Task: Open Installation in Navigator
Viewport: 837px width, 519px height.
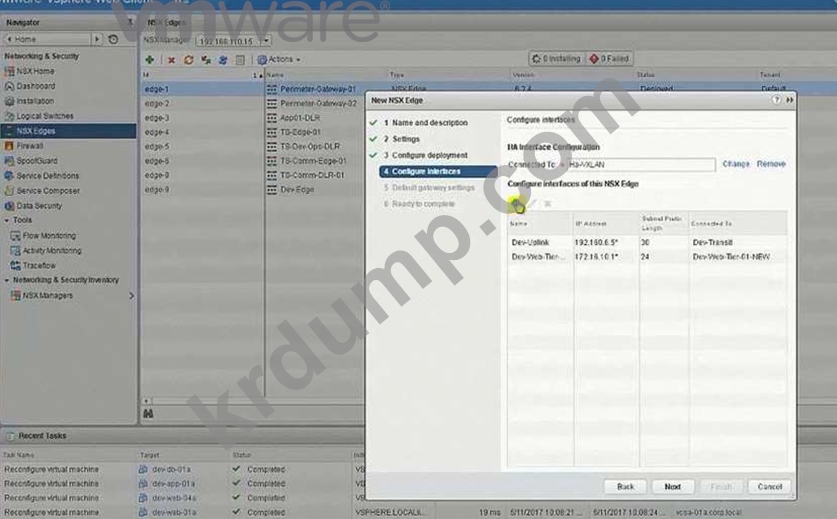Action: coord(35,101)
